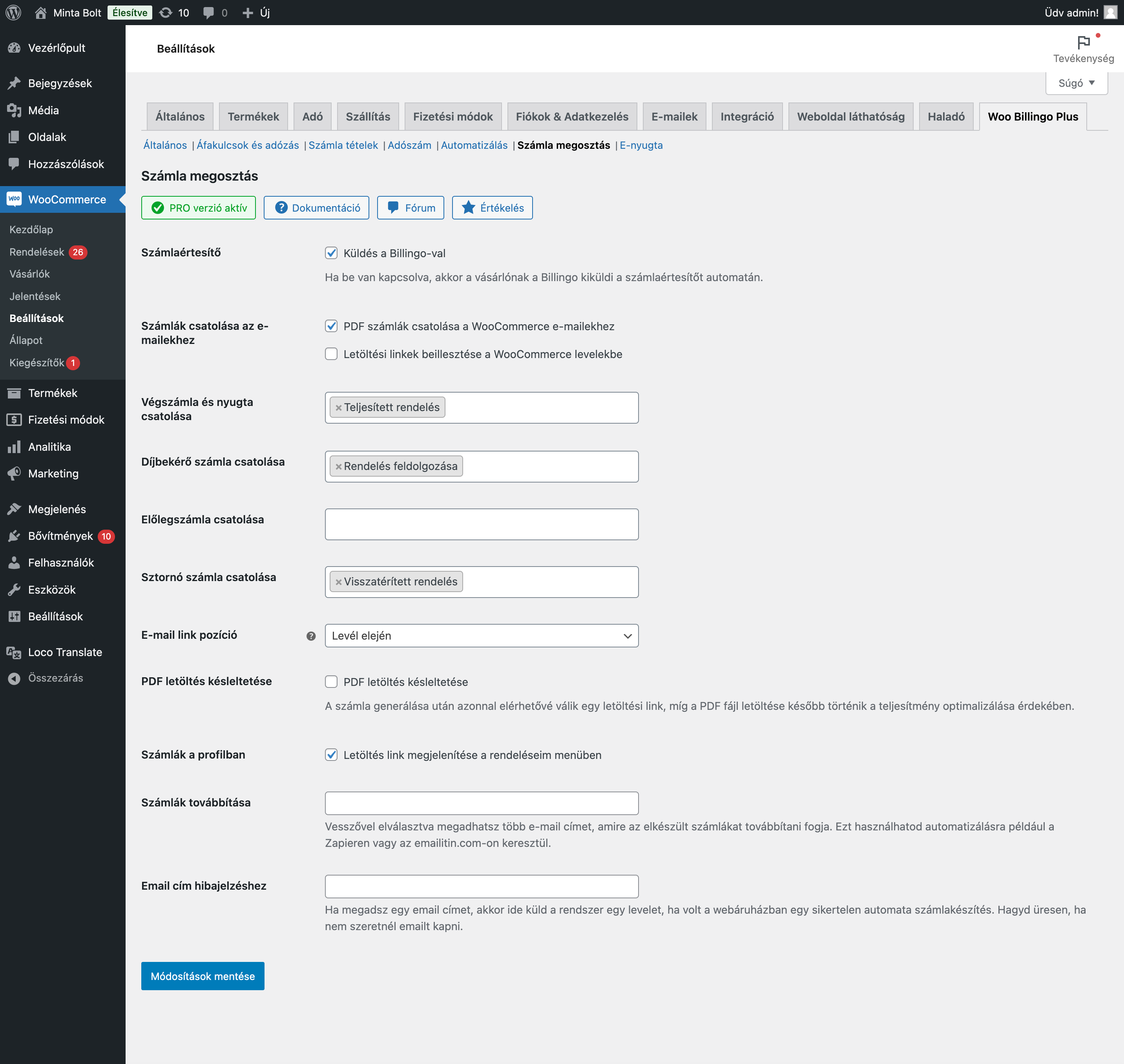1124x1064 pixels.
Task: Switch to the Termékek tab
Action: [x=254, y=117]
